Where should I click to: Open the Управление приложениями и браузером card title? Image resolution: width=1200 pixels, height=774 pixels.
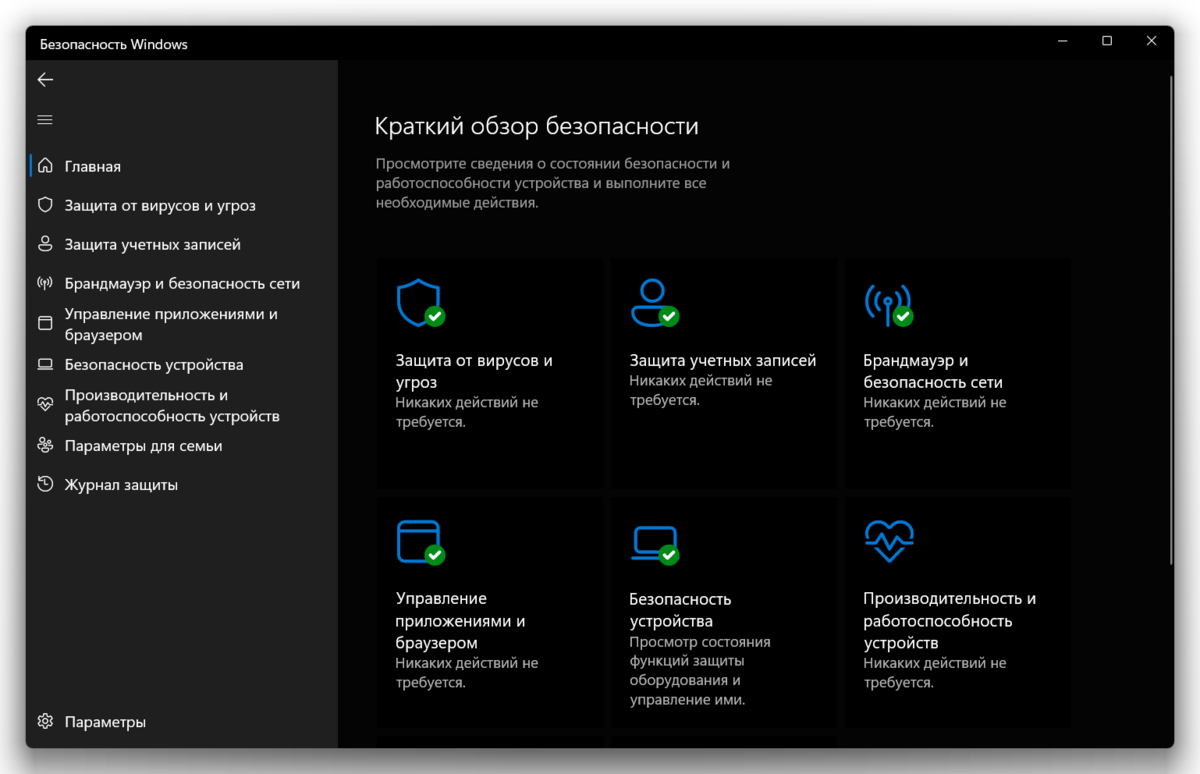(x=461, y=620)
